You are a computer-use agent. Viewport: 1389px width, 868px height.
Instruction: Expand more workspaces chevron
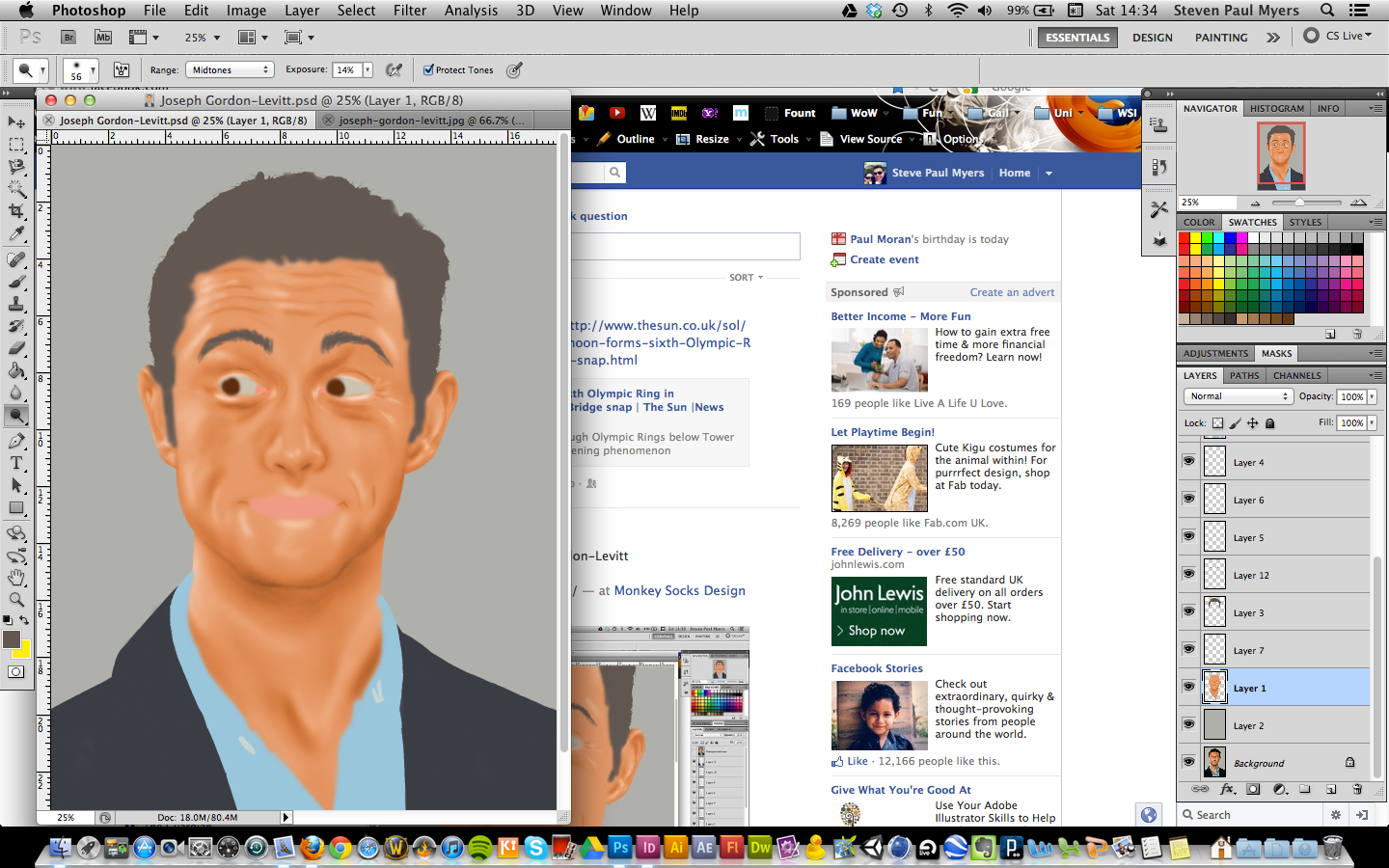pyautogui.click(x=1273, y=37)
